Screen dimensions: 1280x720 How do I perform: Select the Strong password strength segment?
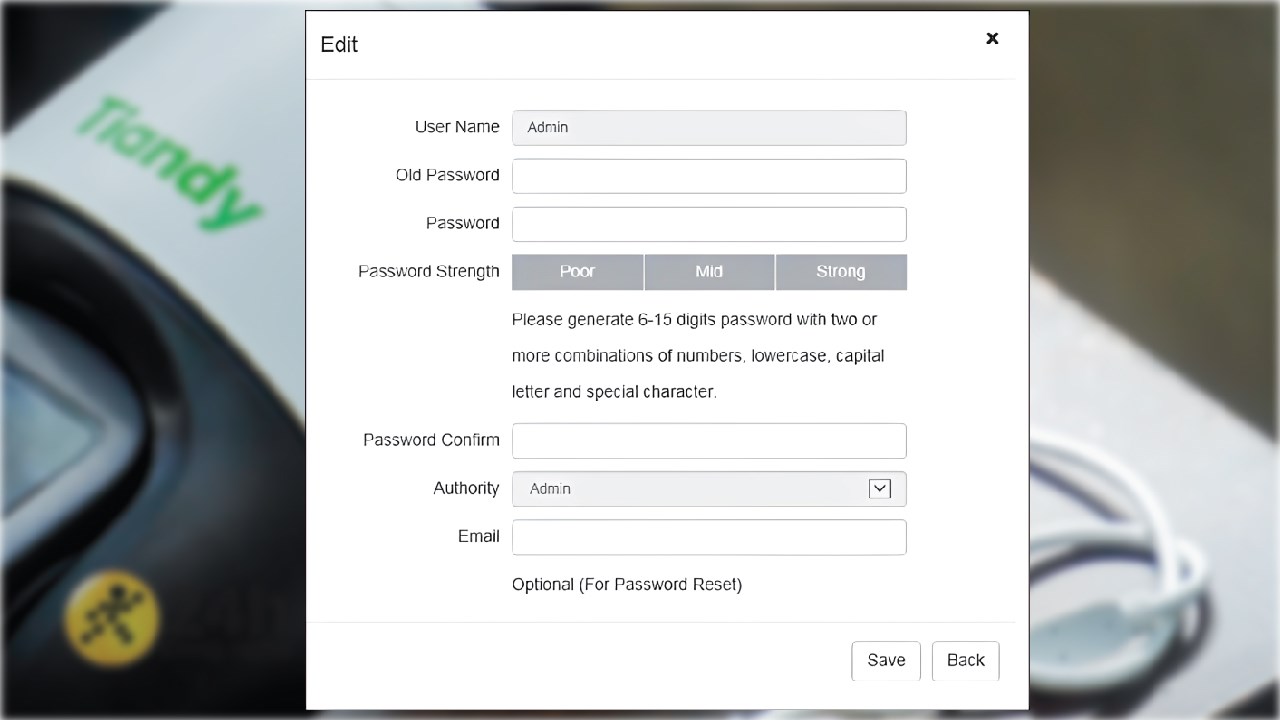pyautogui.click(x=841, y=272)
